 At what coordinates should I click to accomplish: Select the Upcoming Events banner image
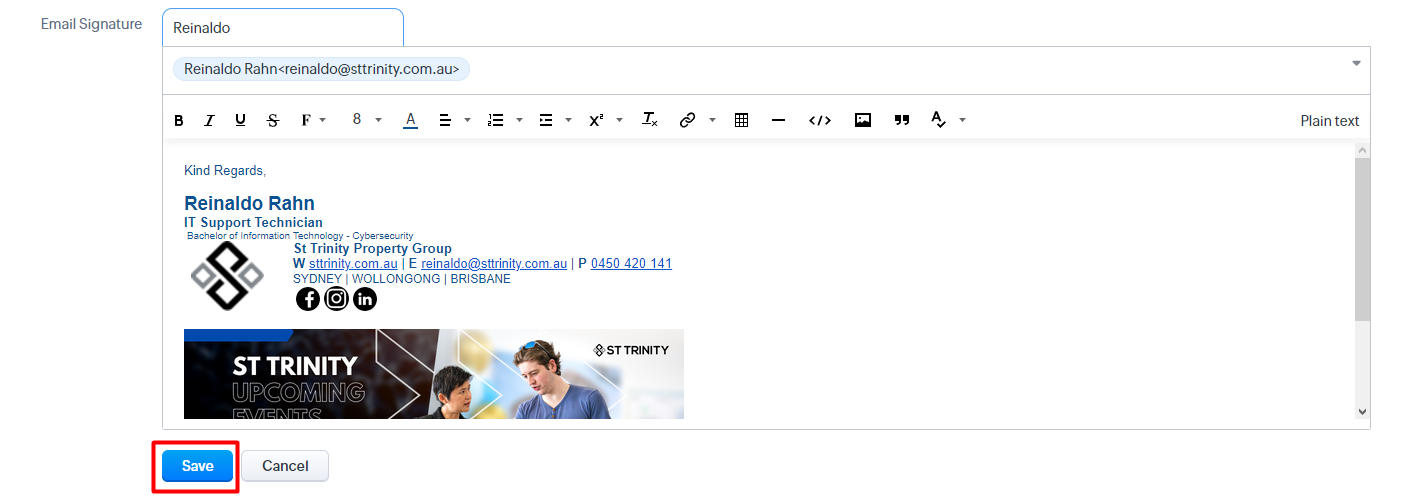[x=434, y=374]
